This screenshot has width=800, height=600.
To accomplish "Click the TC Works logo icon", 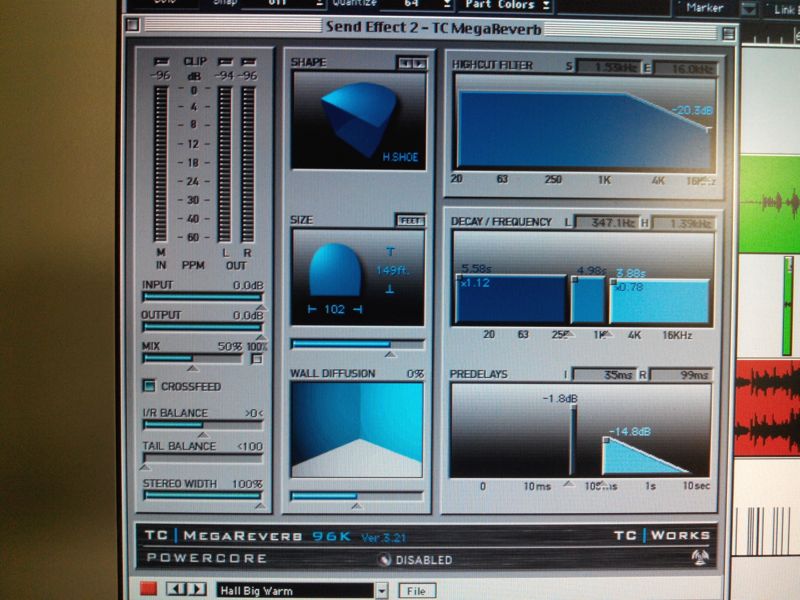I will pos(699,557).
